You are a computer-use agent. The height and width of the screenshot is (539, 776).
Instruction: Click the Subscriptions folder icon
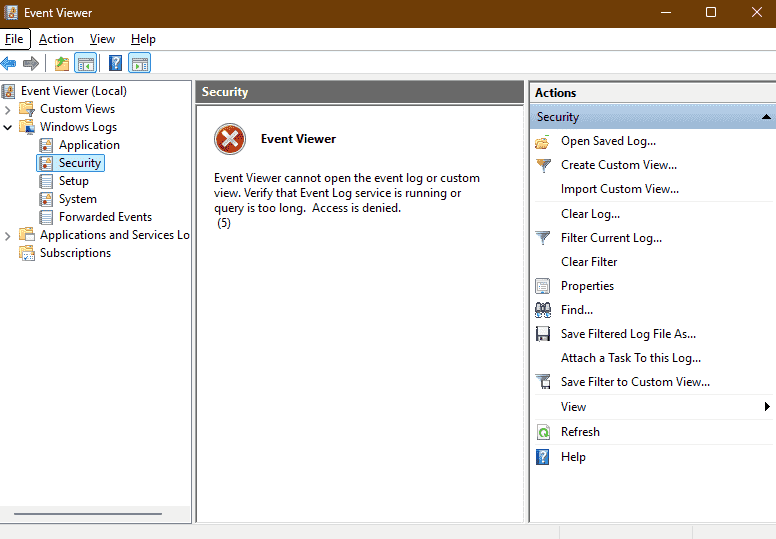click(27, 253)
